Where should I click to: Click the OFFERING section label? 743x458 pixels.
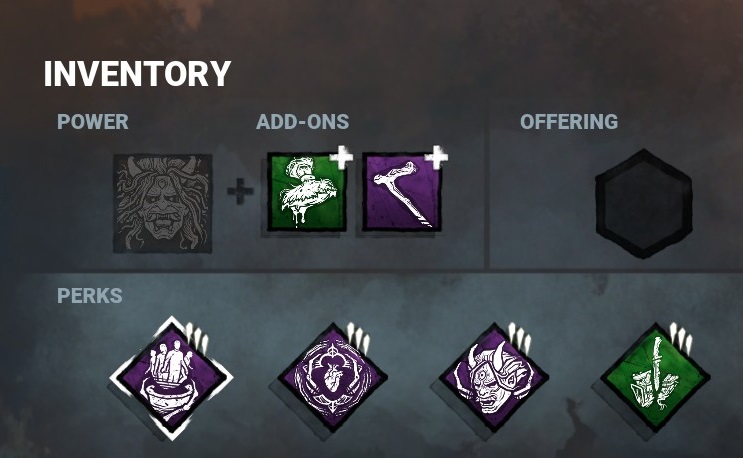[x=569, y=122]
